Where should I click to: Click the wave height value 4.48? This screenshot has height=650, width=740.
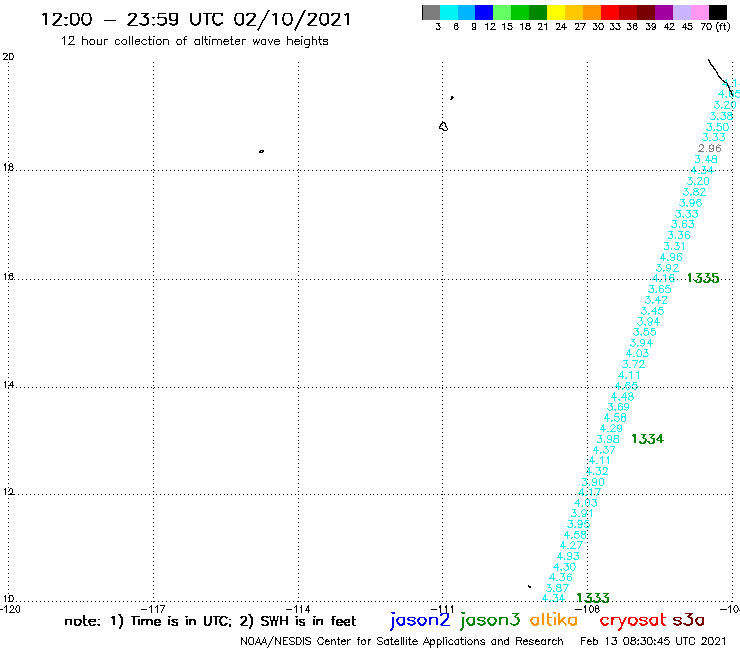(622, 397)
